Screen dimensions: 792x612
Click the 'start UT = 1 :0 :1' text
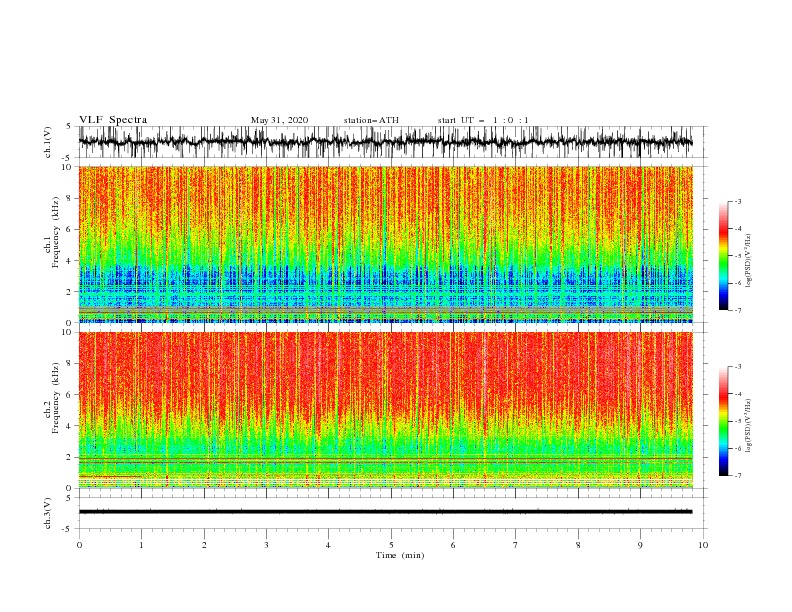click(483, 120)
